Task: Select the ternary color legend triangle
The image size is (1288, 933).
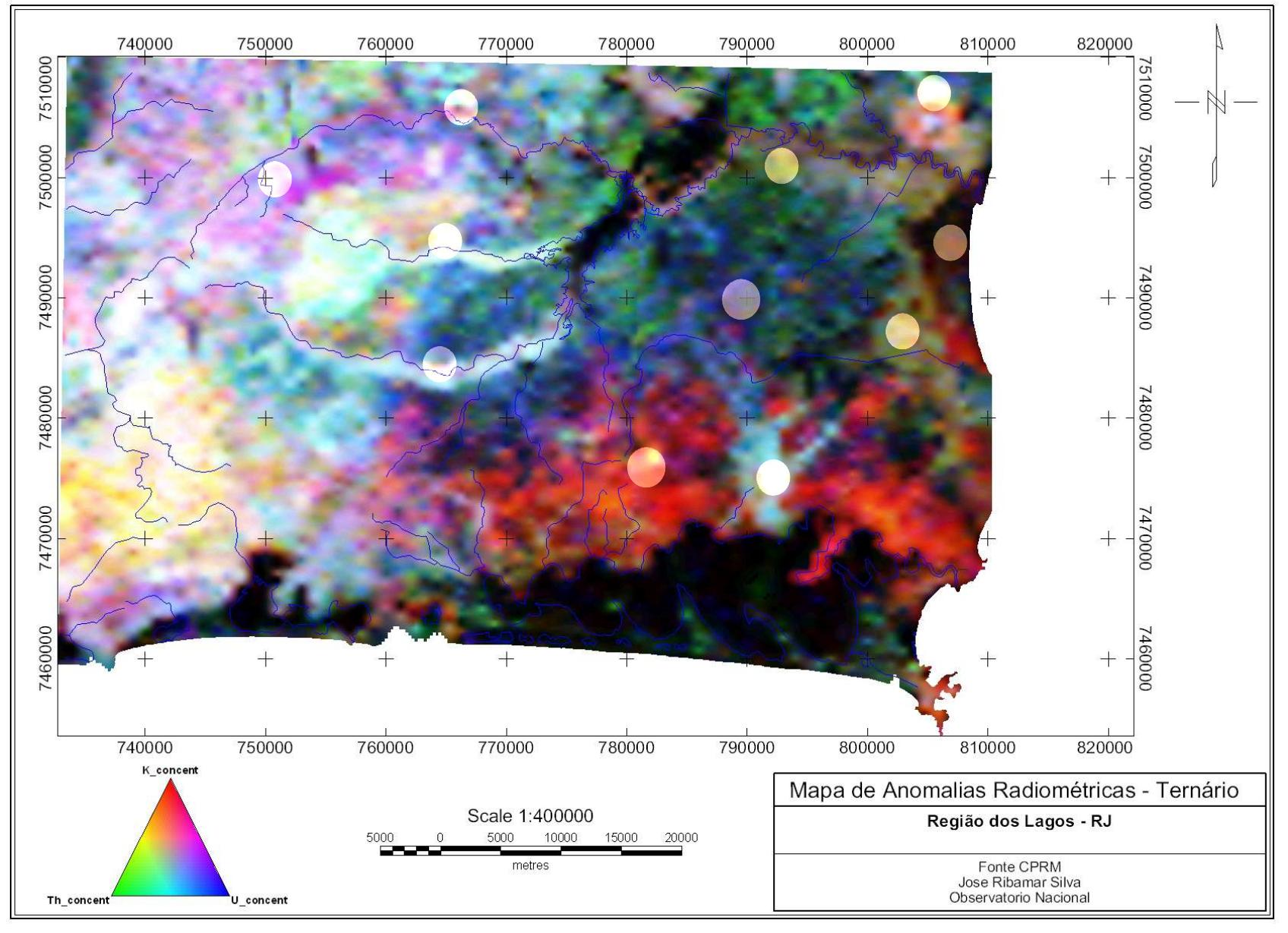Action: point(170,838)
